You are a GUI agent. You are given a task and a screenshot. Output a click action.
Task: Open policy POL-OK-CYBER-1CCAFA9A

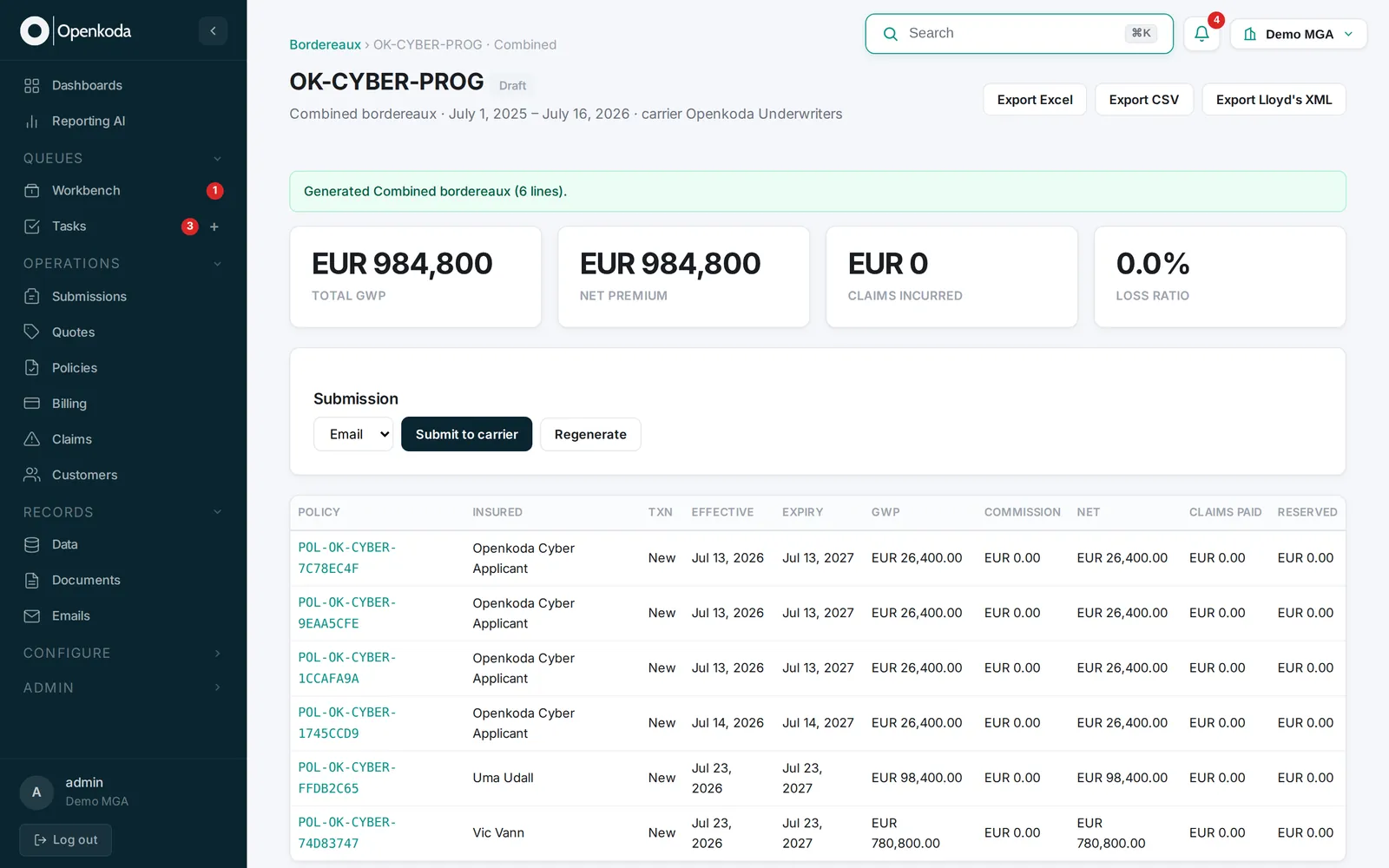pos(347,667)
